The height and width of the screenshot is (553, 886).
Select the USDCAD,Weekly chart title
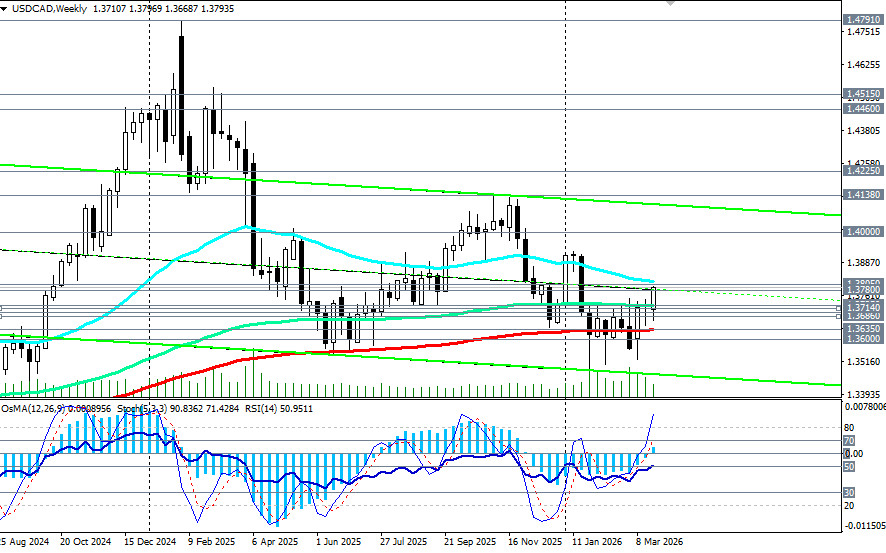[49, 9]
